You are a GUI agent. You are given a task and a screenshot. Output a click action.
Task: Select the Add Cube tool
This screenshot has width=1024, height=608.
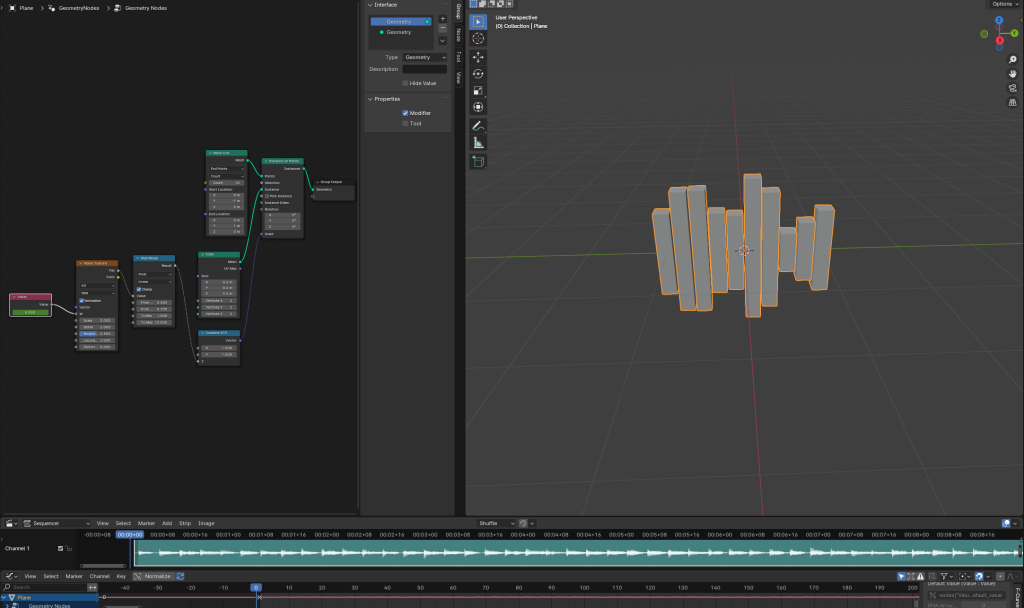[478, 161]
